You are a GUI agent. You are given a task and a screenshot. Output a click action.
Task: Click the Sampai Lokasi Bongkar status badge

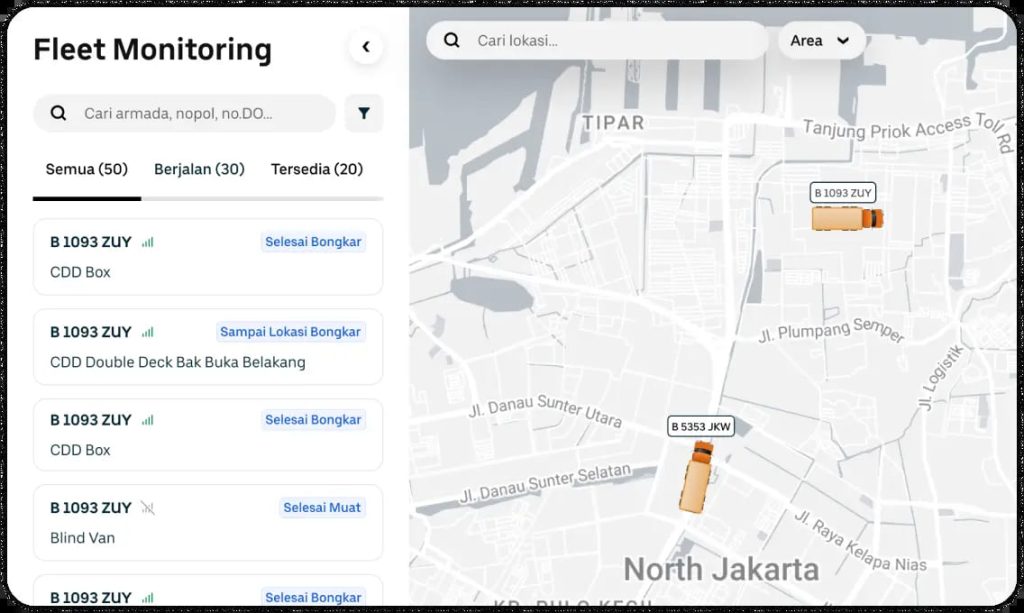point(290,332)
